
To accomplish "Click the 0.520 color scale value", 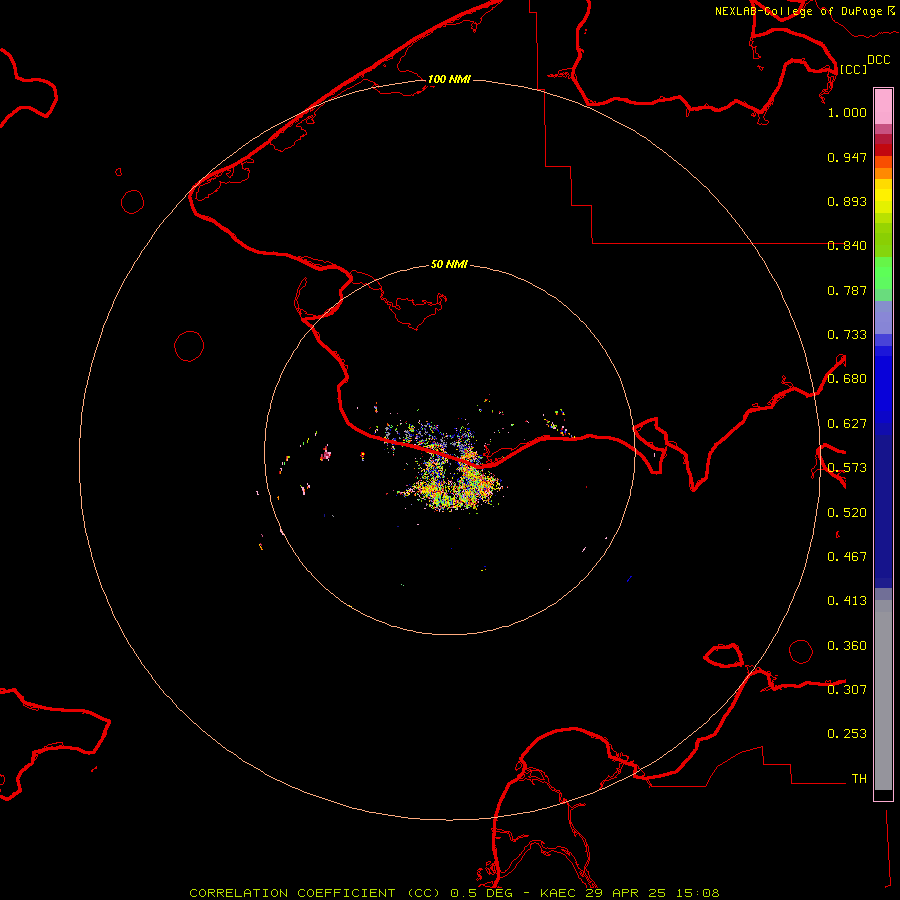I will tap(847, 513).
